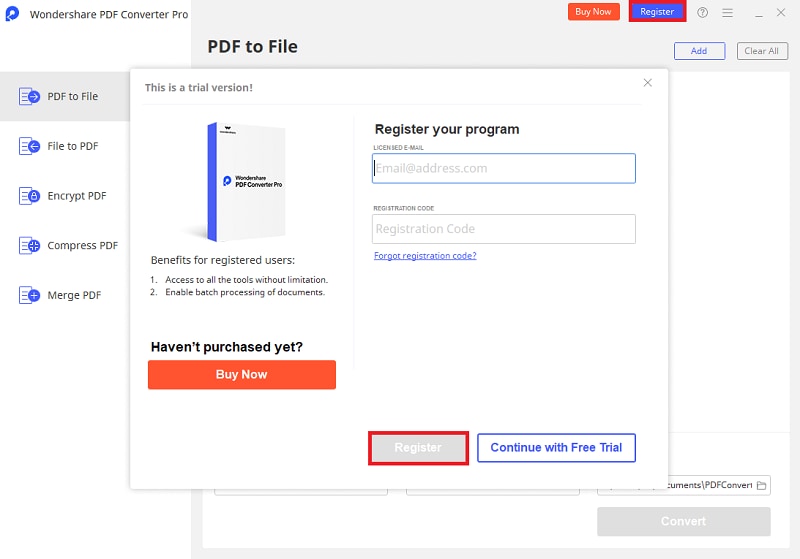Viewport: 800px width, 559px height.
Task: Click the Registration Code field
Action: click(504, 229)
